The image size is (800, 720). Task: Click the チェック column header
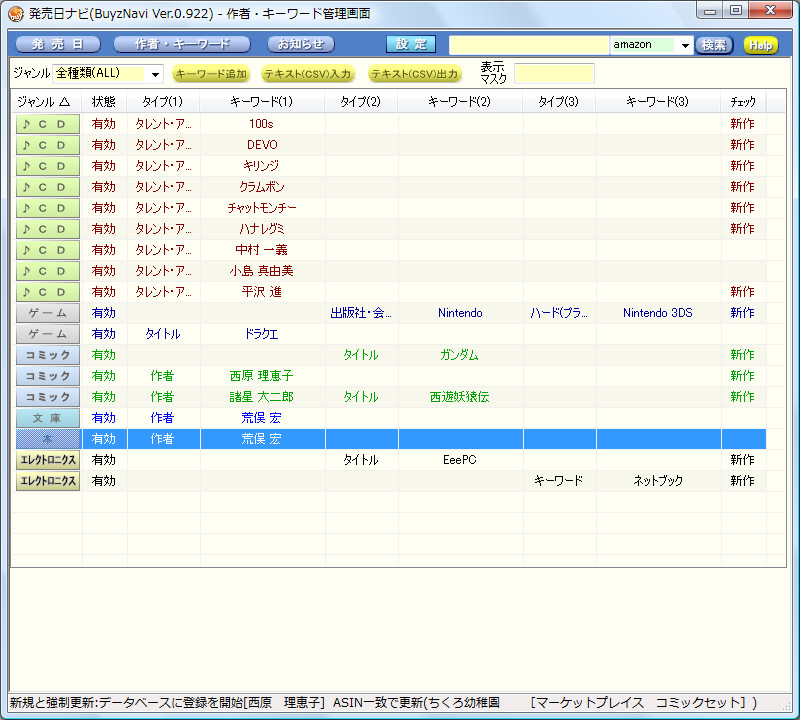click(x=743, y=102)
